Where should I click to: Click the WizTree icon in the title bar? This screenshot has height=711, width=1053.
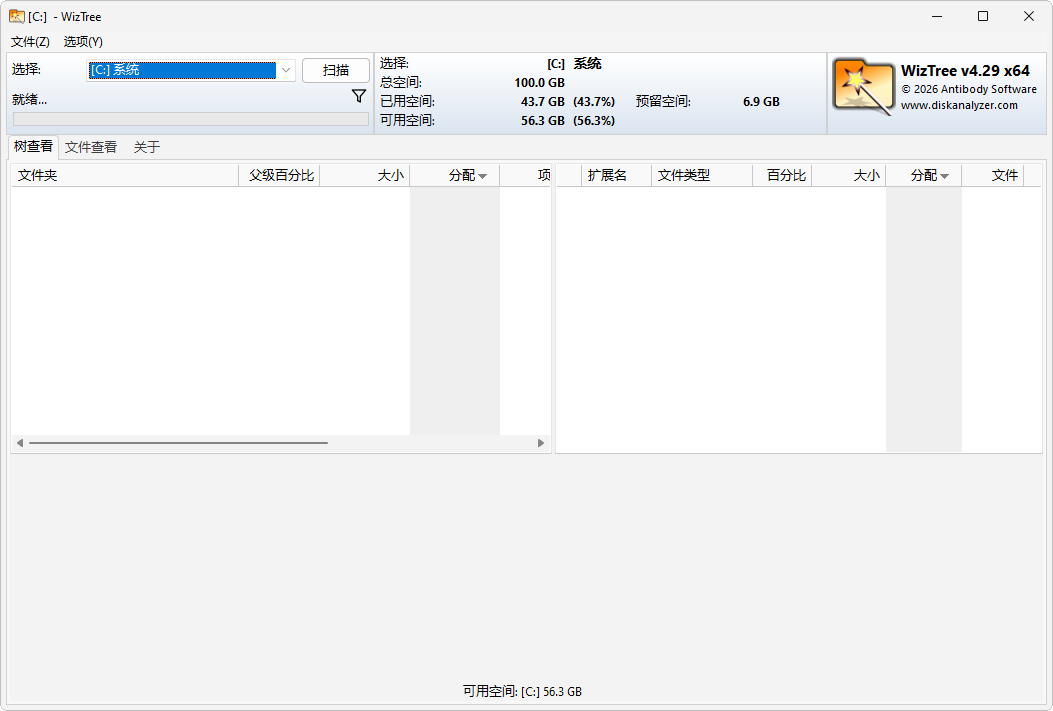[16, 16]
